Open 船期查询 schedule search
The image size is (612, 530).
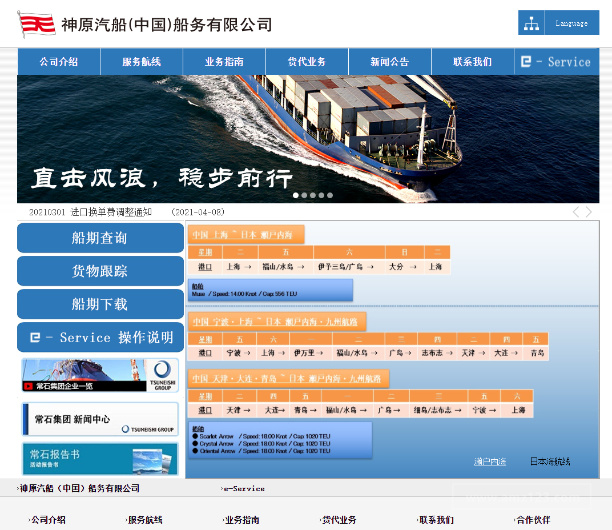pos(100,238)
